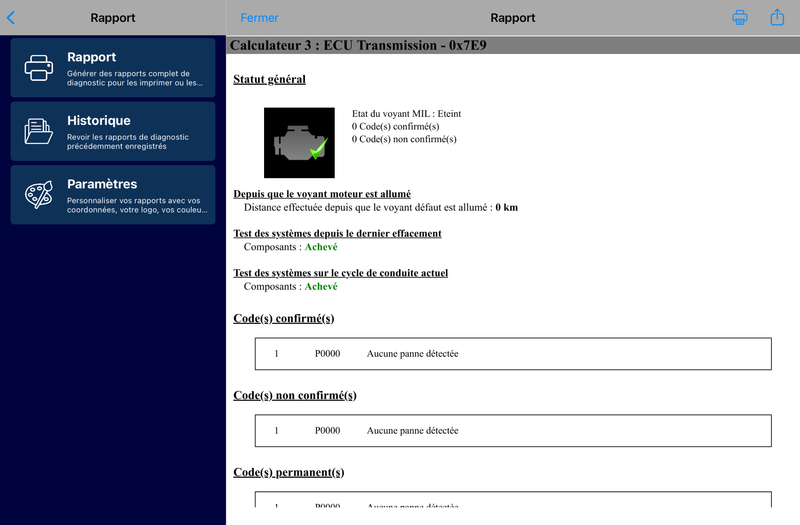The image size is (800, 525).
Task: Open the Paramètres menu card
Action: pyautogui.click(x=113, y=194)
